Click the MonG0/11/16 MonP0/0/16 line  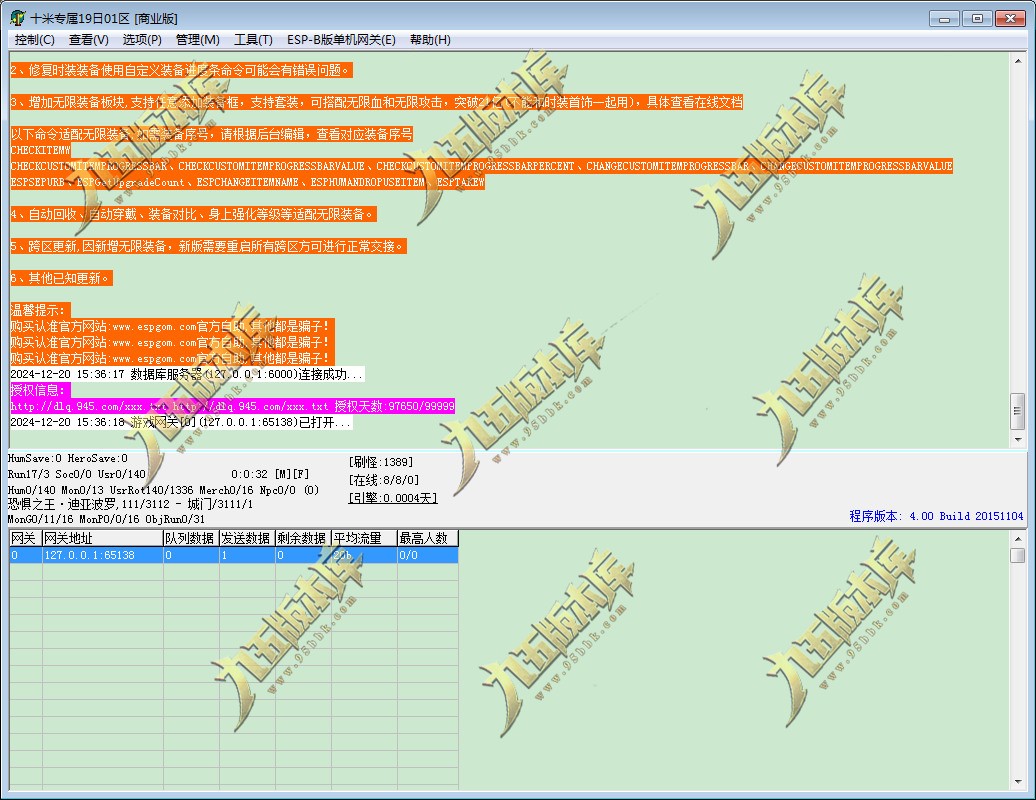(106, 519)
